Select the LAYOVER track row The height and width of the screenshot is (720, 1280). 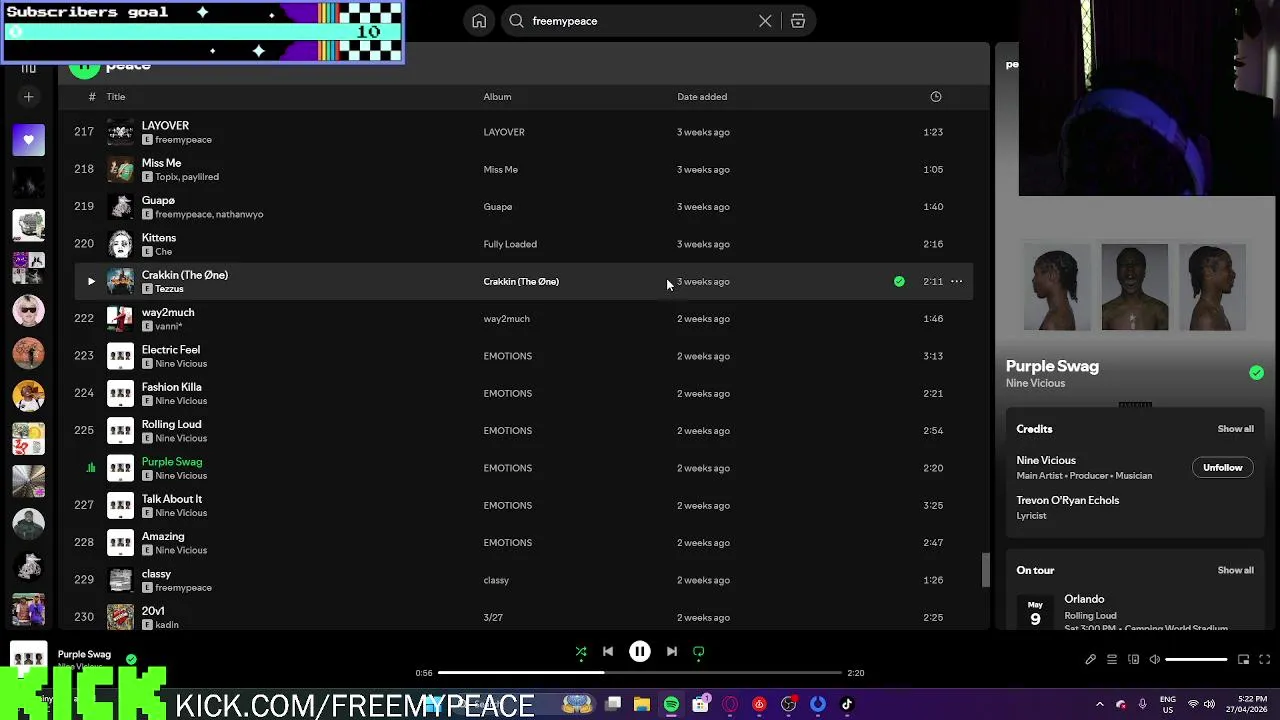coord(523,132)
